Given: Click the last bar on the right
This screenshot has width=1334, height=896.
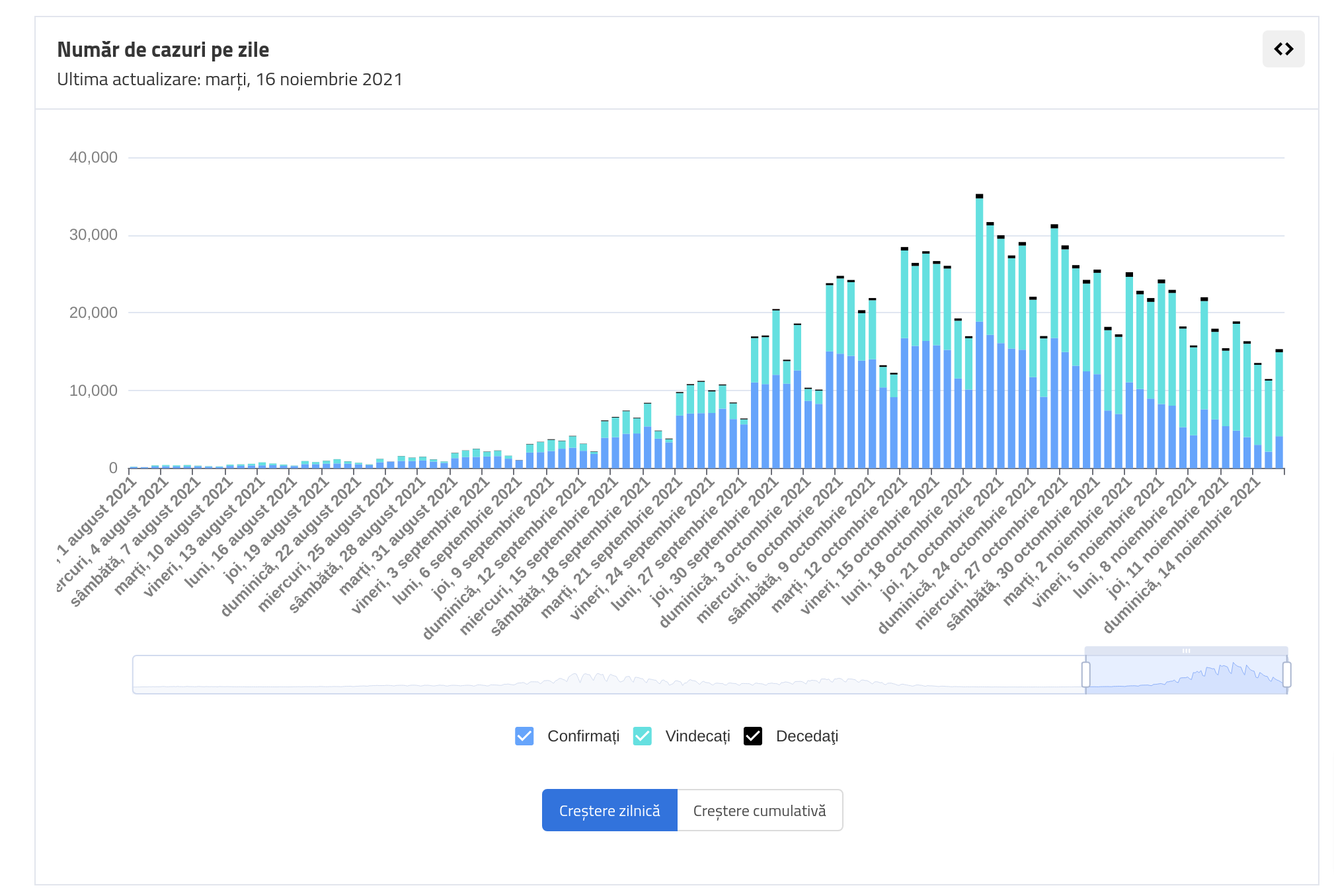Looking at the screenshot, I should (x=1279, y=410).
